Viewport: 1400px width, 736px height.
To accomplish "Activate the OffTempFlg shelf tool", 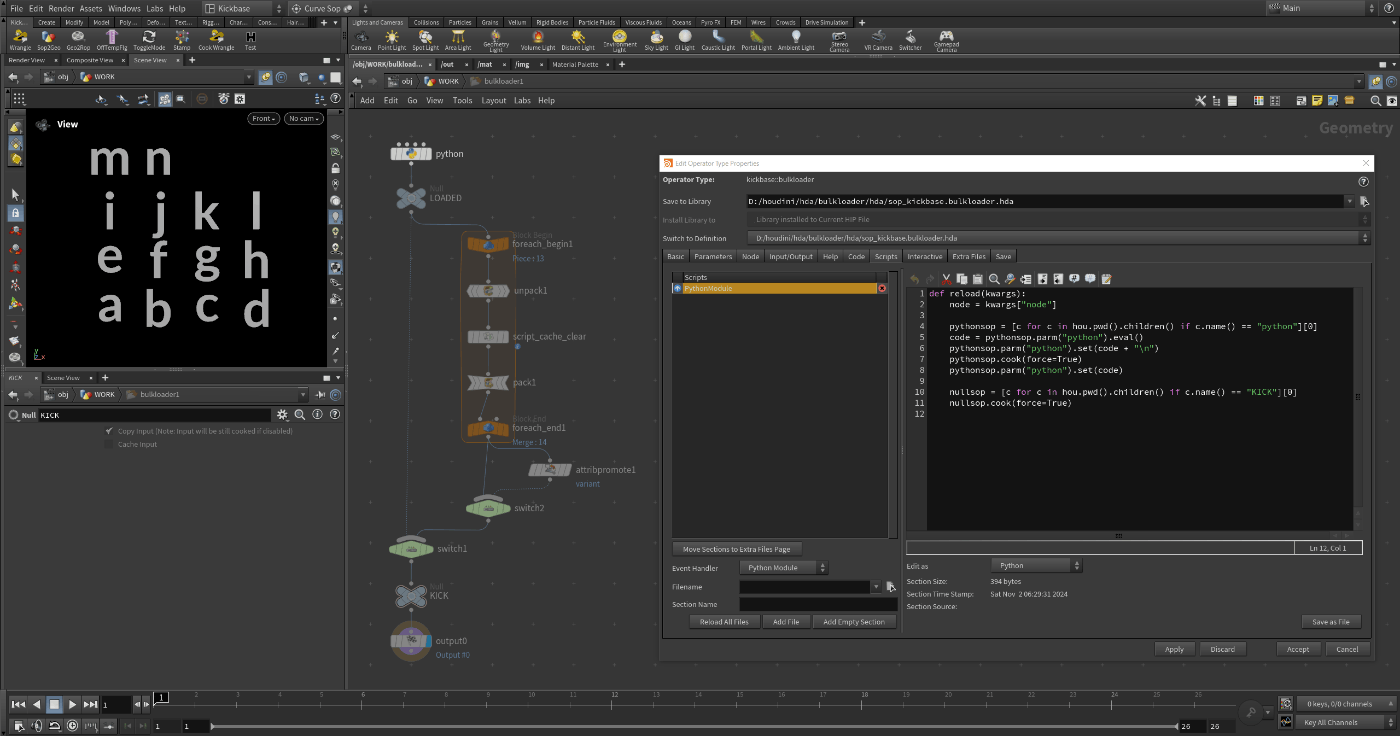I will pyautogui.click(x=112, y=40).
